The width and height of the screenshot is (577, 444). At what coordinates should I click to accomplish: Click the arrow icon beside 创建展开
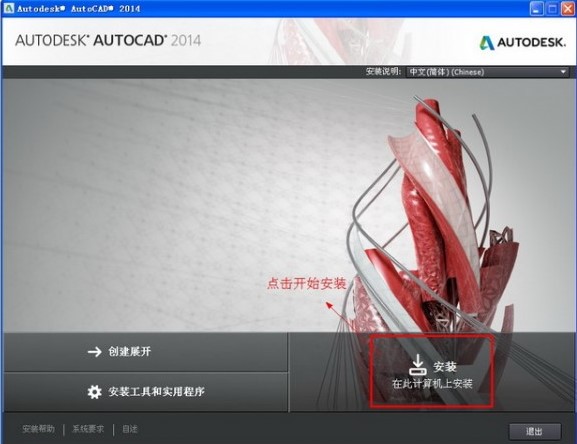coord(95,352)
